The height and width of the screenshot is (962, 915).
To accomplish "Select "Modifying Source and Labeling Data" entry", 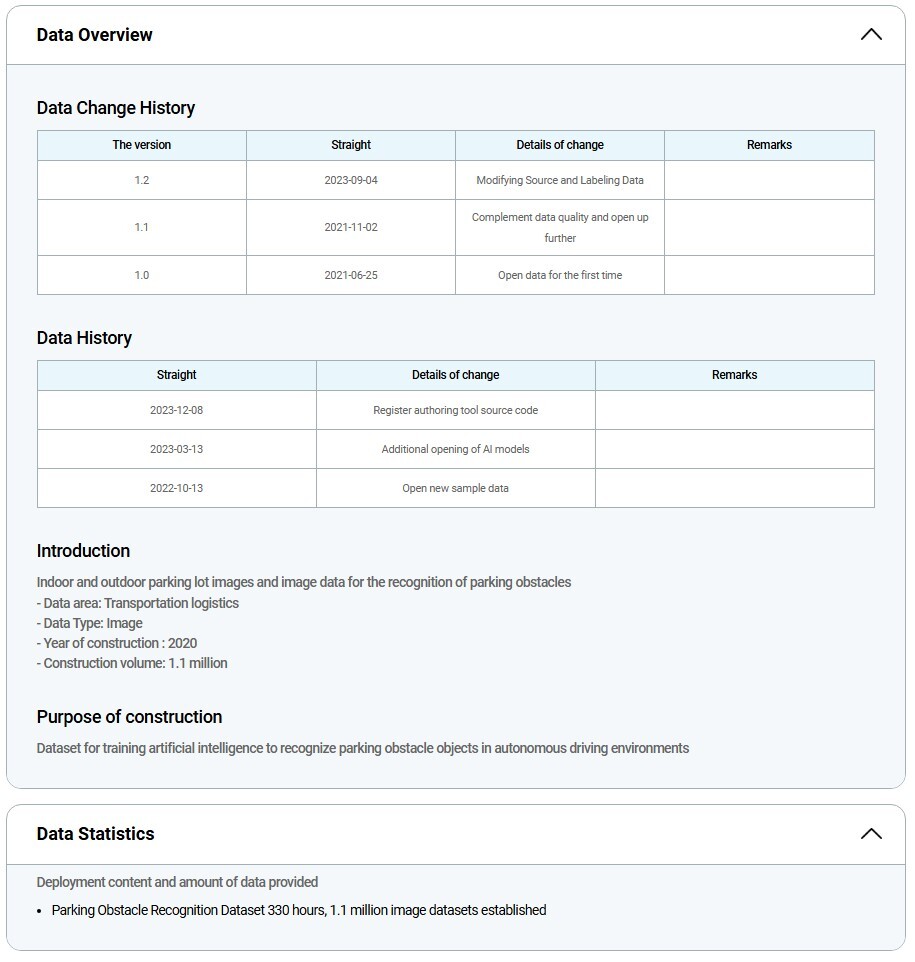I will click(560, 180).
